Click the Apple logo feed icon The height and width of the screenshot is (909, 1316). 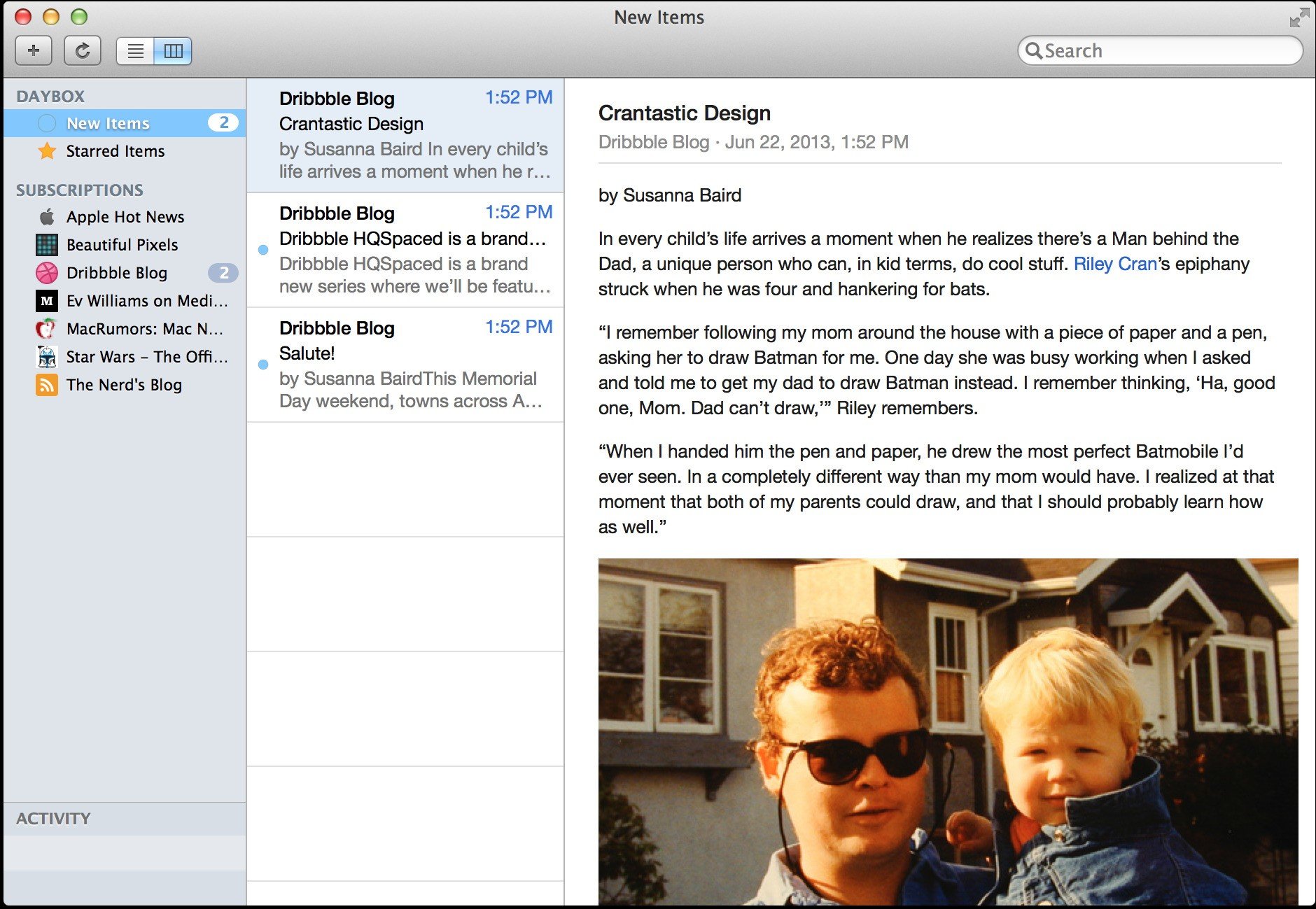tap(47, 216)
